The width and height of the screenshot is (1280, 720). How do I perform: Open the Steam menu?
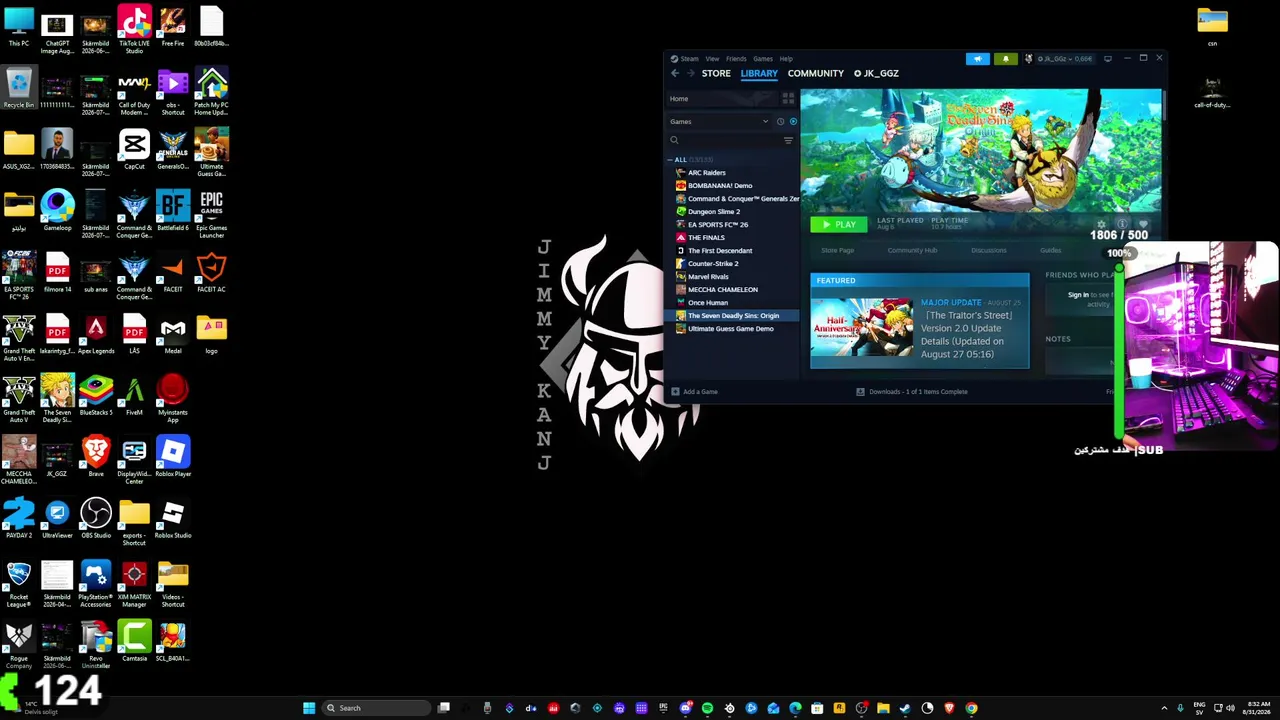tap(685, 59)
